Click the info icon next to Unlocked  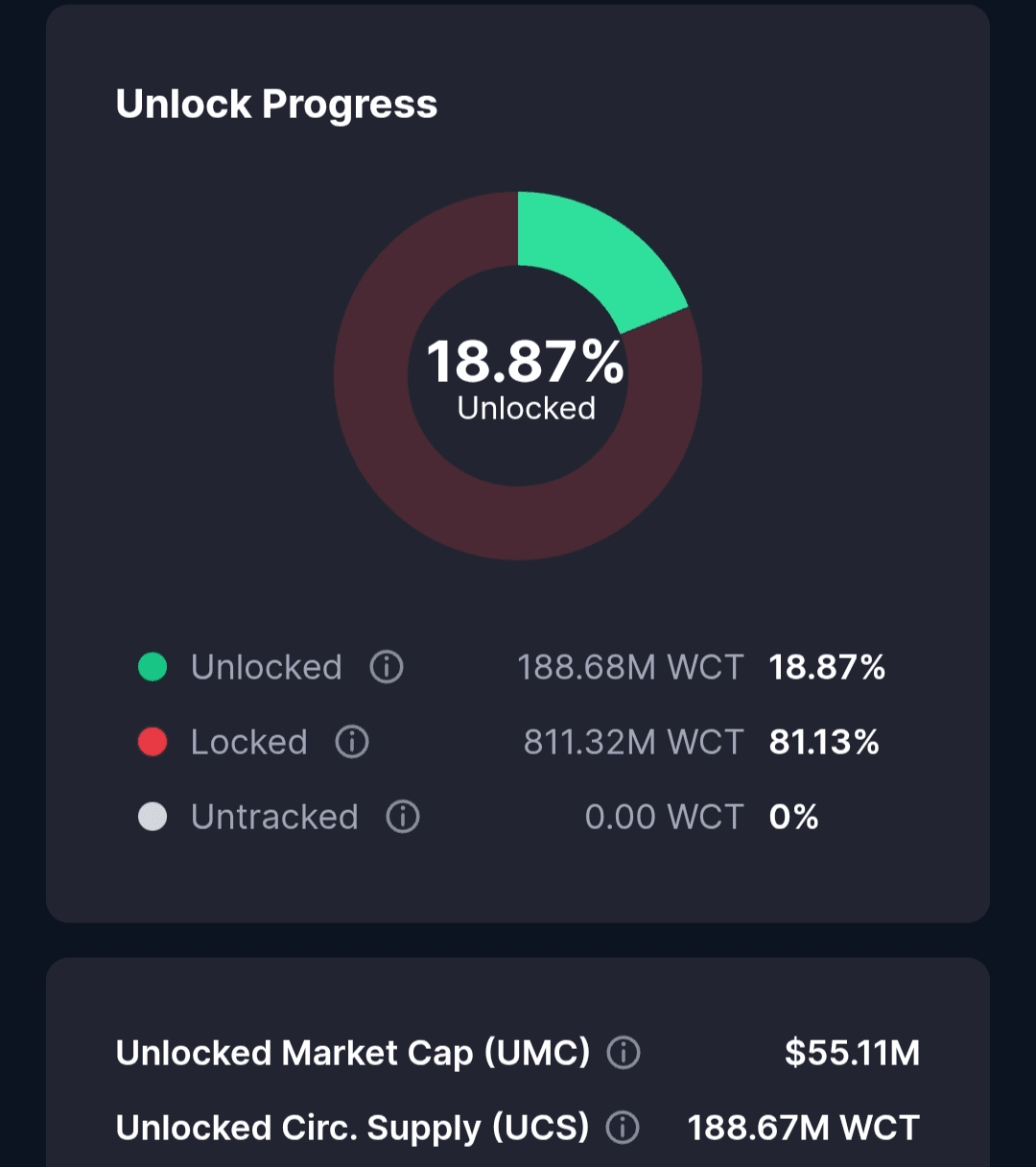(387, 666)
